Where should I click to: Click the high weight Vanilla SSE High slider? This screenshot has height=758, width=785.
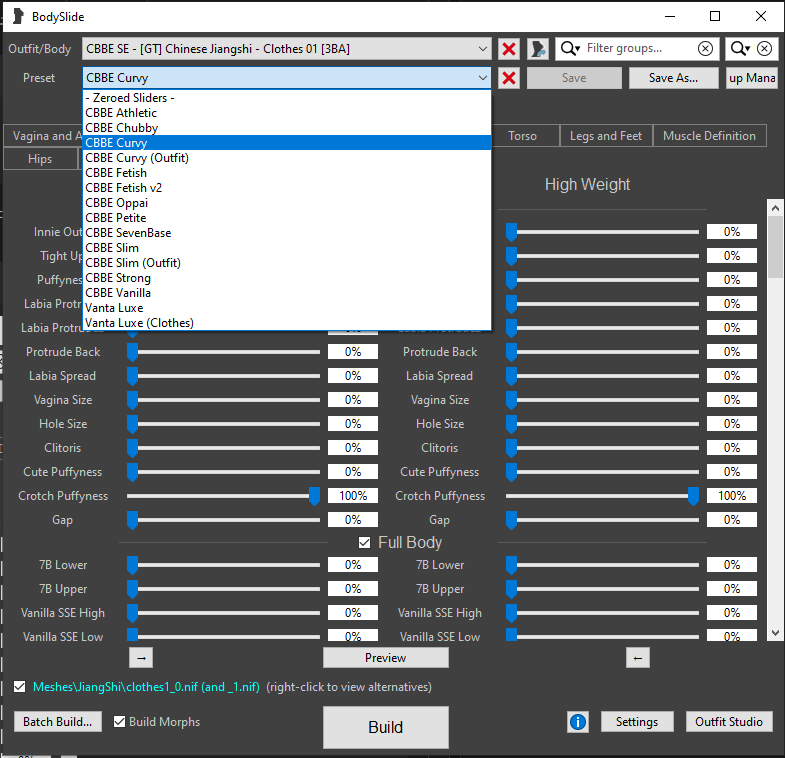602,613
